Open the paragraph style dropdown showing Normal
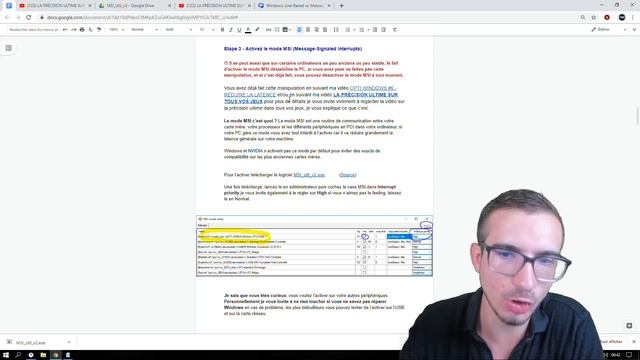Image resolution: width=640 pixels, height=360 pixels. coord(144,30)
